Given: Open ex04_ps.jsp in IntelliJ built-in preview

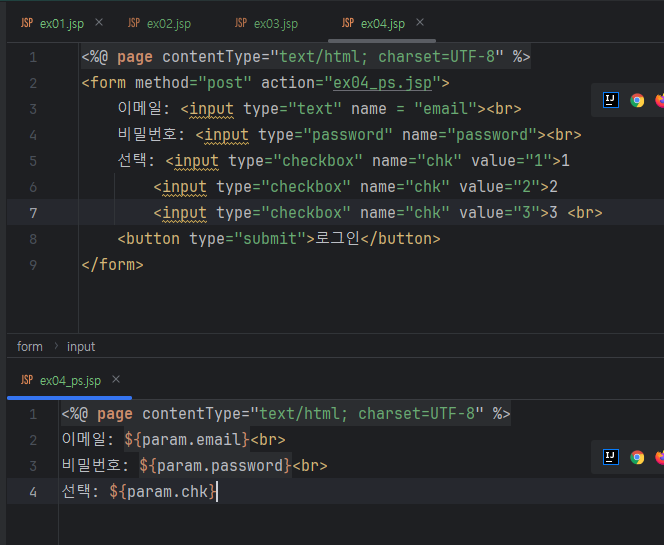Looking at the screenshot, I should pyautogui.click(x=611, y=457).
